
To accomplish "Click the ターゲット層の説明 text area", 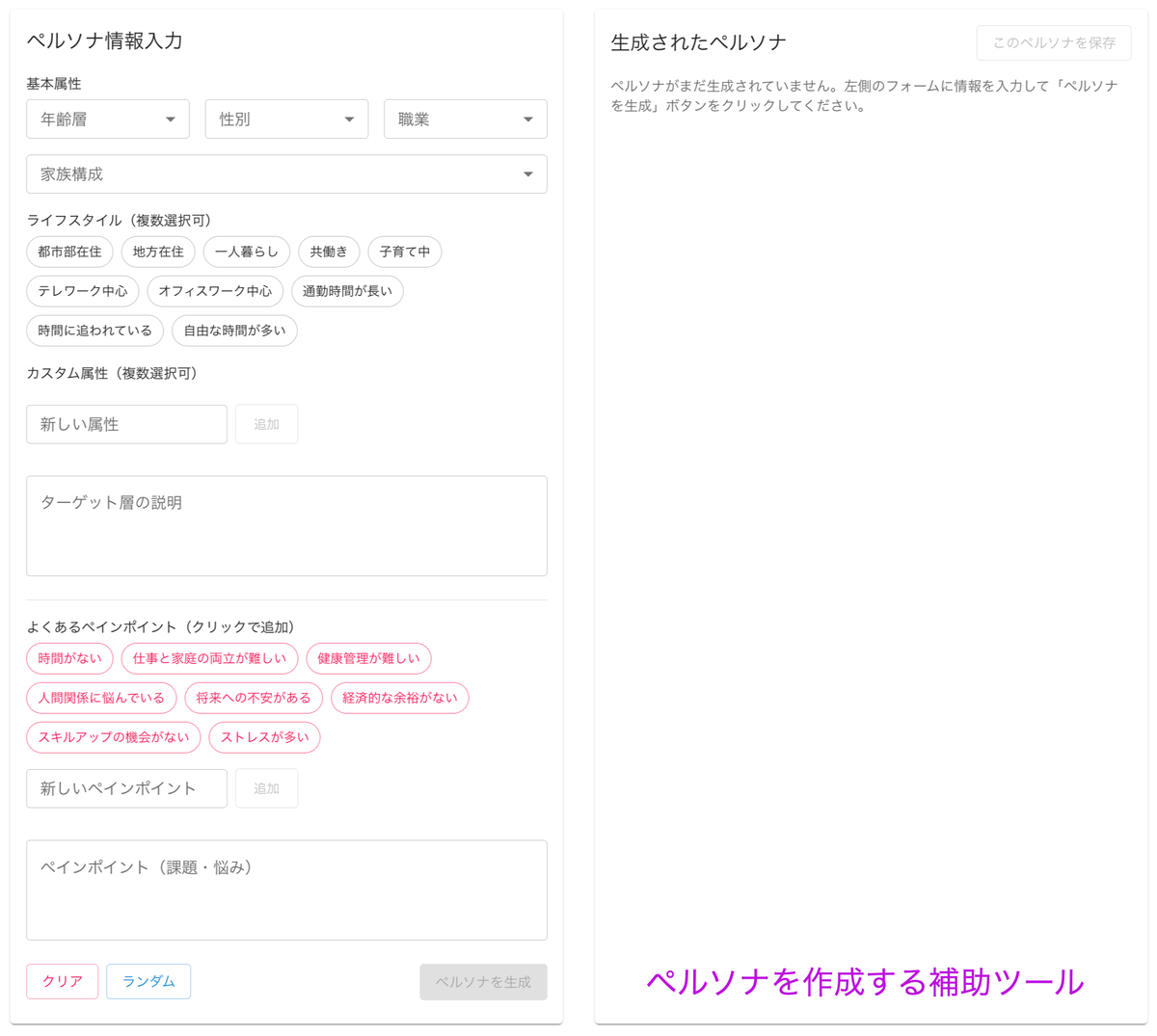I will [286, 525].
